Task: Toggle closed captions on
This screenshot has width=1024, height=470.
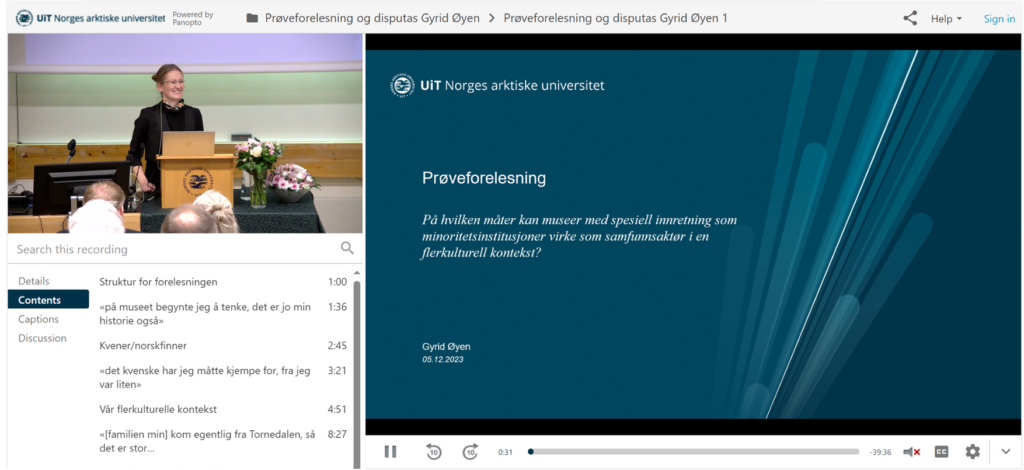Action: click(941, 452)
